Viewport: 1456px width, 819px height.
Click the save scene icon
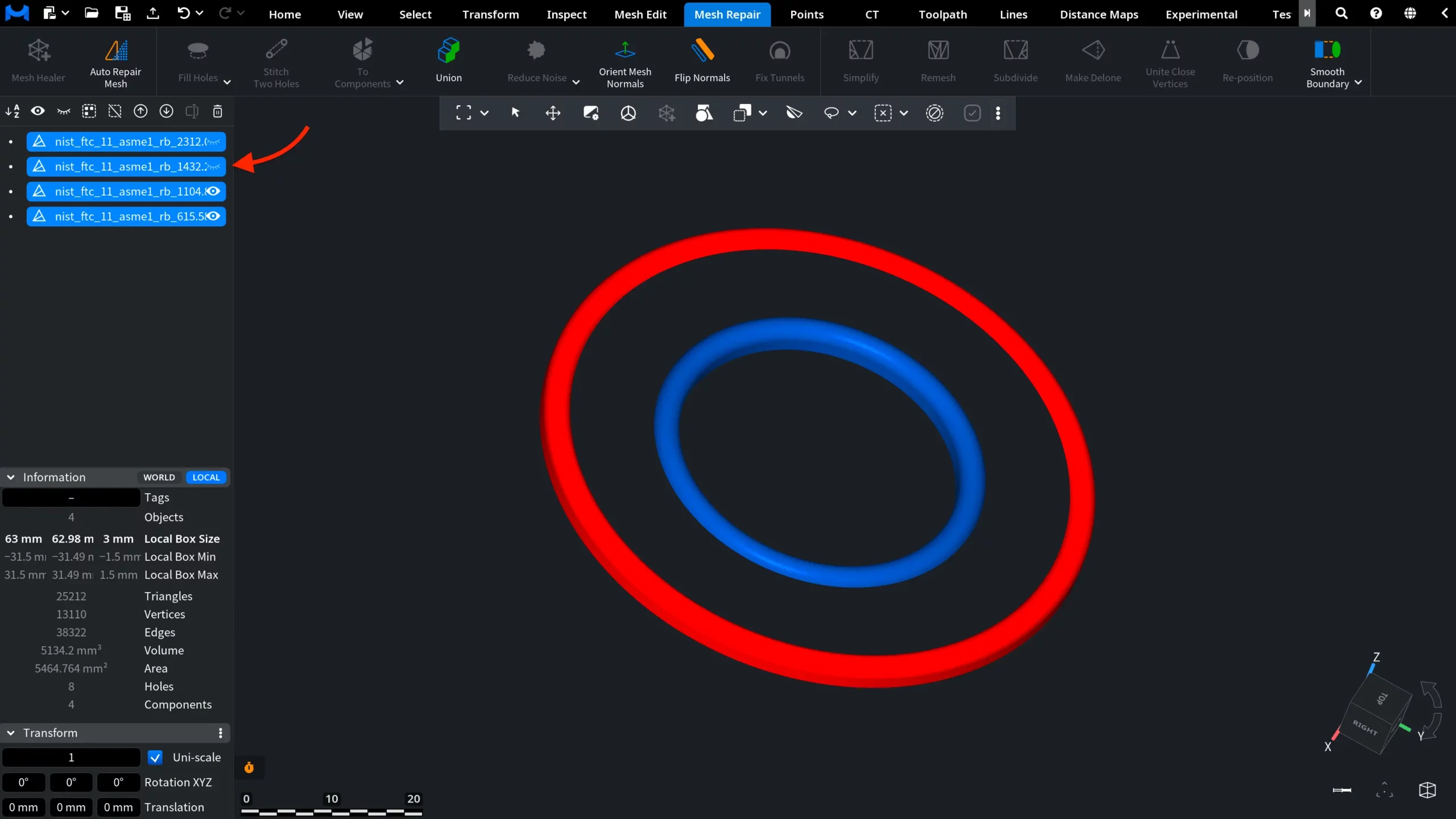pos(122,13)
